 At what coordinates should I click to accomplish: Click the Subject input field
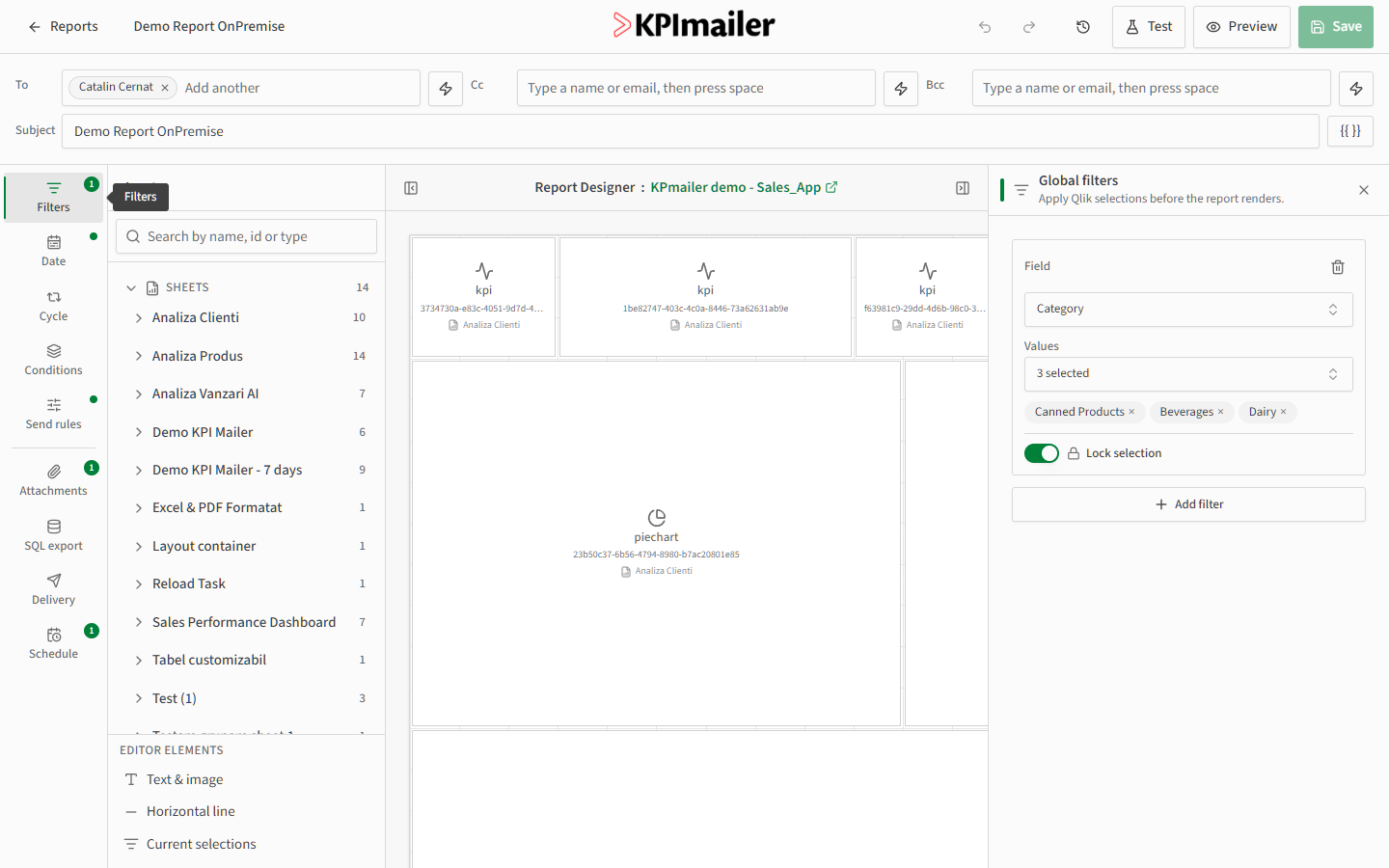(x=691, y=131)
